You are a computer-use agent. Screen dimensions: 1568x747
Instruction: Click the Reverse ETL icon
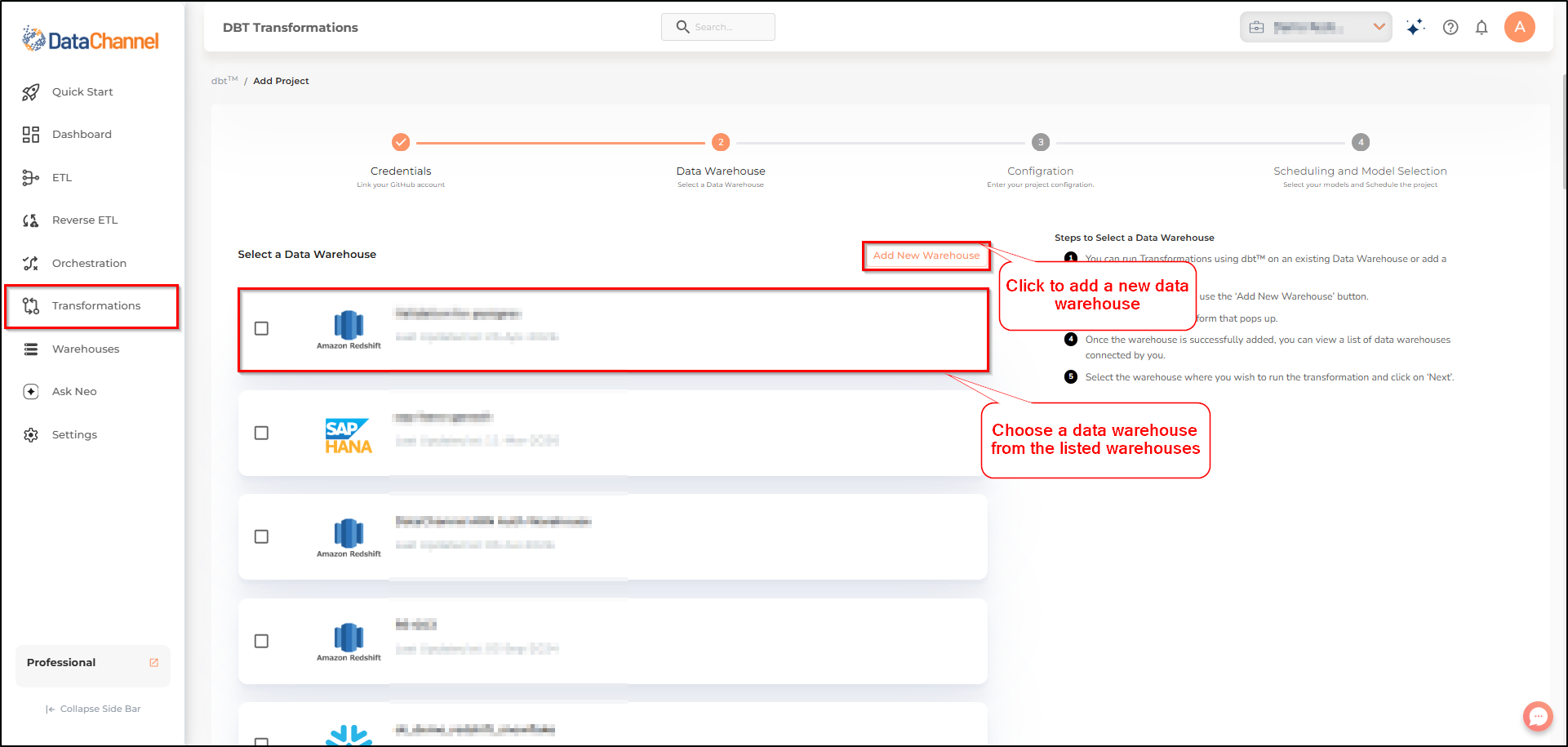(31, 220)
